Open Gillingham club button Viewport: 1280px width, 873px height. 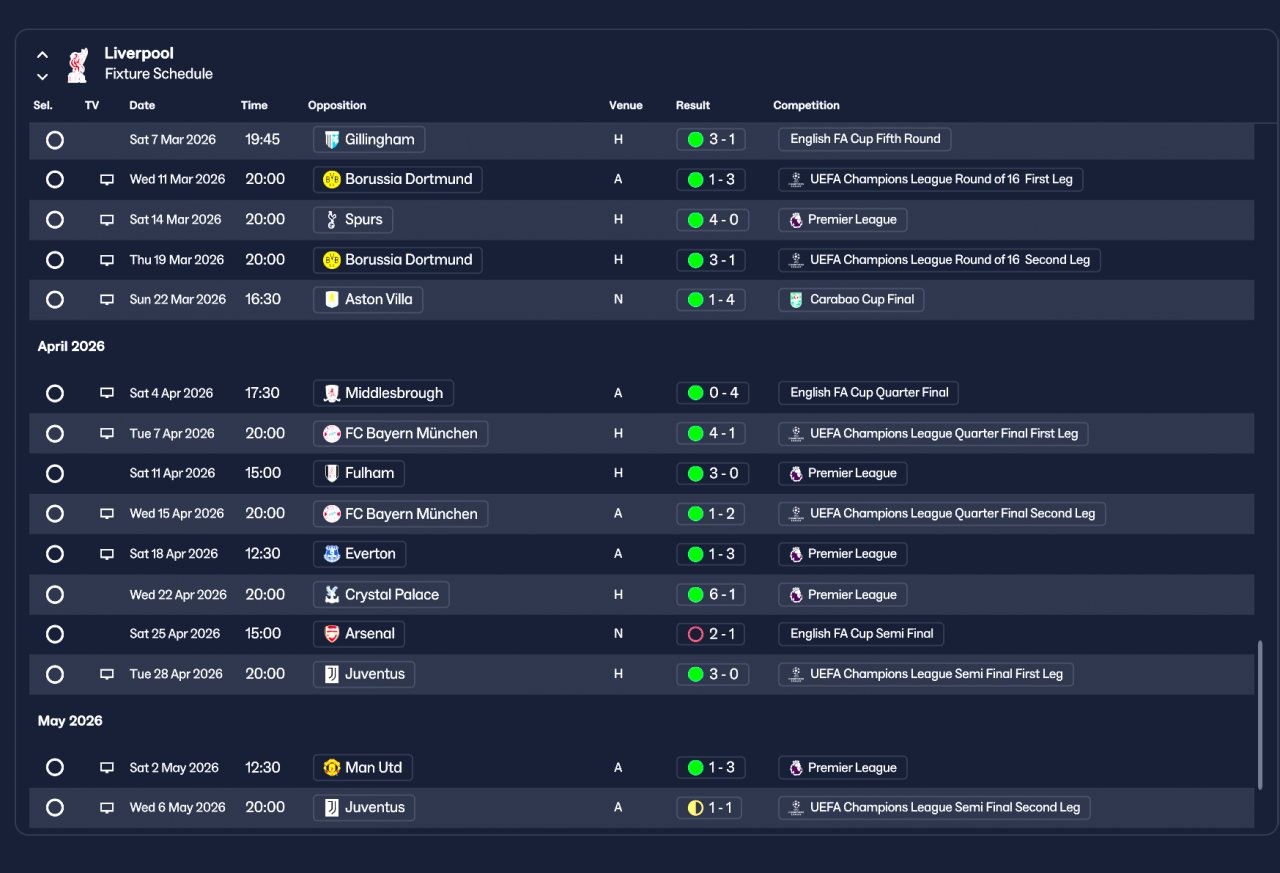click(370, 139)
